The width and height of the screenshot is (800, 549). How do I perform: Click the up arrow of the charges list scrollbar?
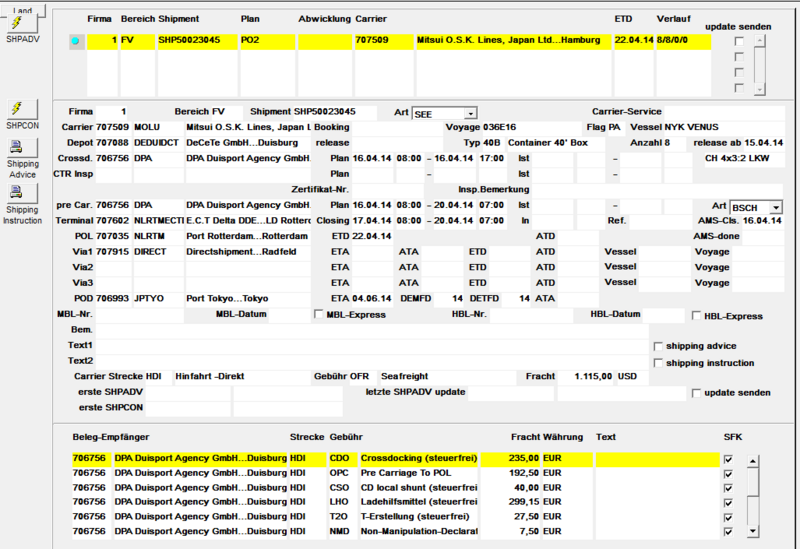pos(753,461)
